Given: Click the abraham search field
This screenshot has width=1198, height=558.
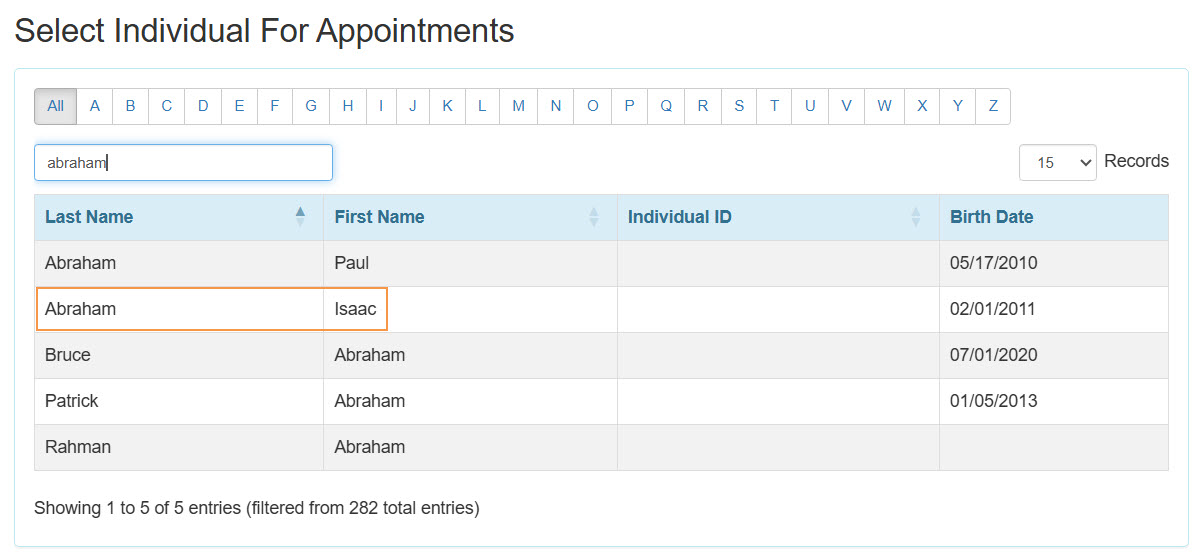Looking at the screenshot, I should point(183,163).
